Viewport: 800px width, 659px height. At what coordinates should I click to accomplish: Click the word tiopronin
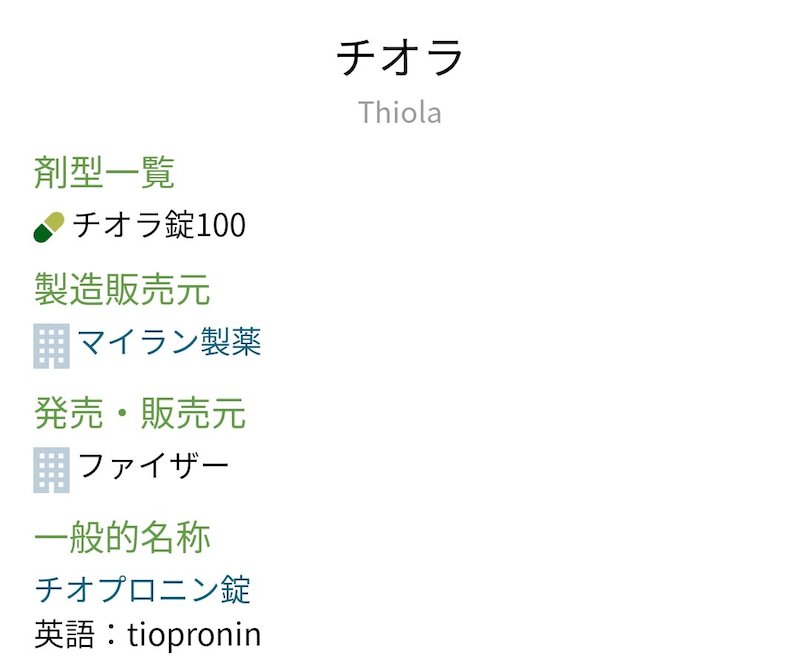click(x=194, y=634)
